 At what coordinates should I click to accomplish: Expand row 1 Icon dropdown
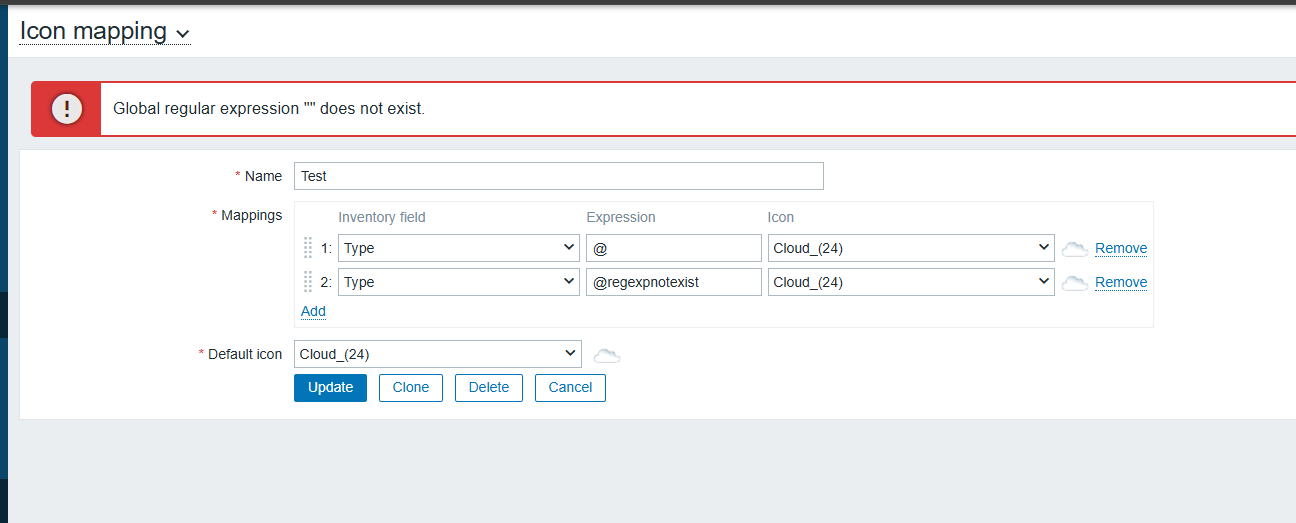click(x=910, y=248)
